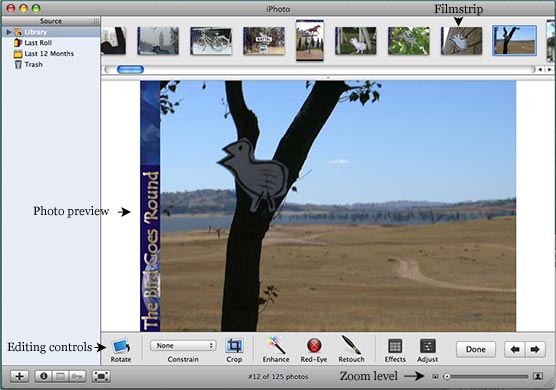Select the bird in leaves thumbnail
The height and width of the screenshot is (390, 556).
point(408,41)
